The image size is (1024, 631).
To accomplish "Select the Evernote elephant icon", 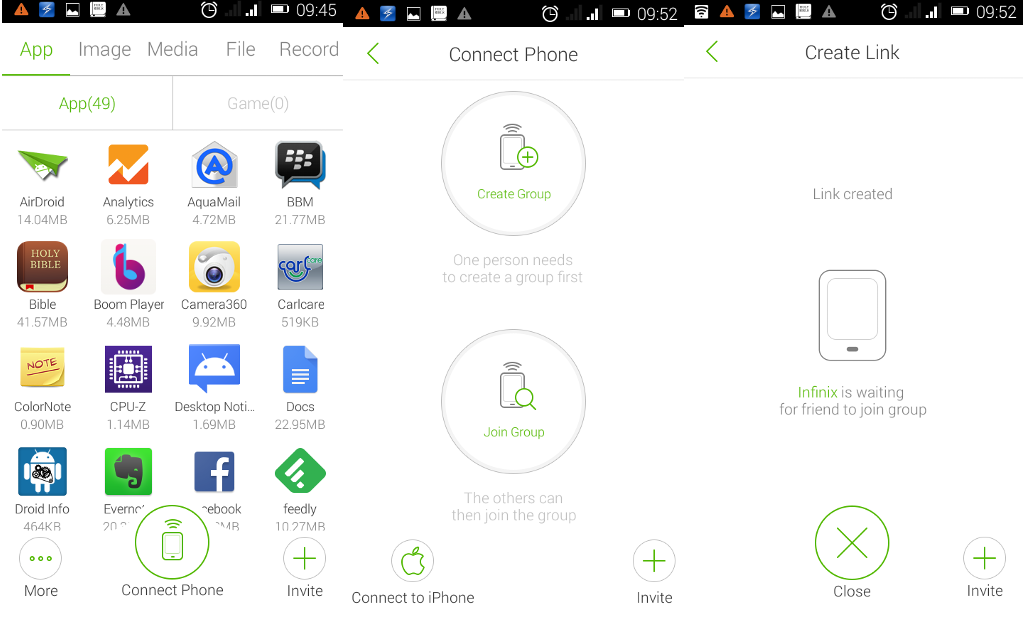I will coord(128,471).
